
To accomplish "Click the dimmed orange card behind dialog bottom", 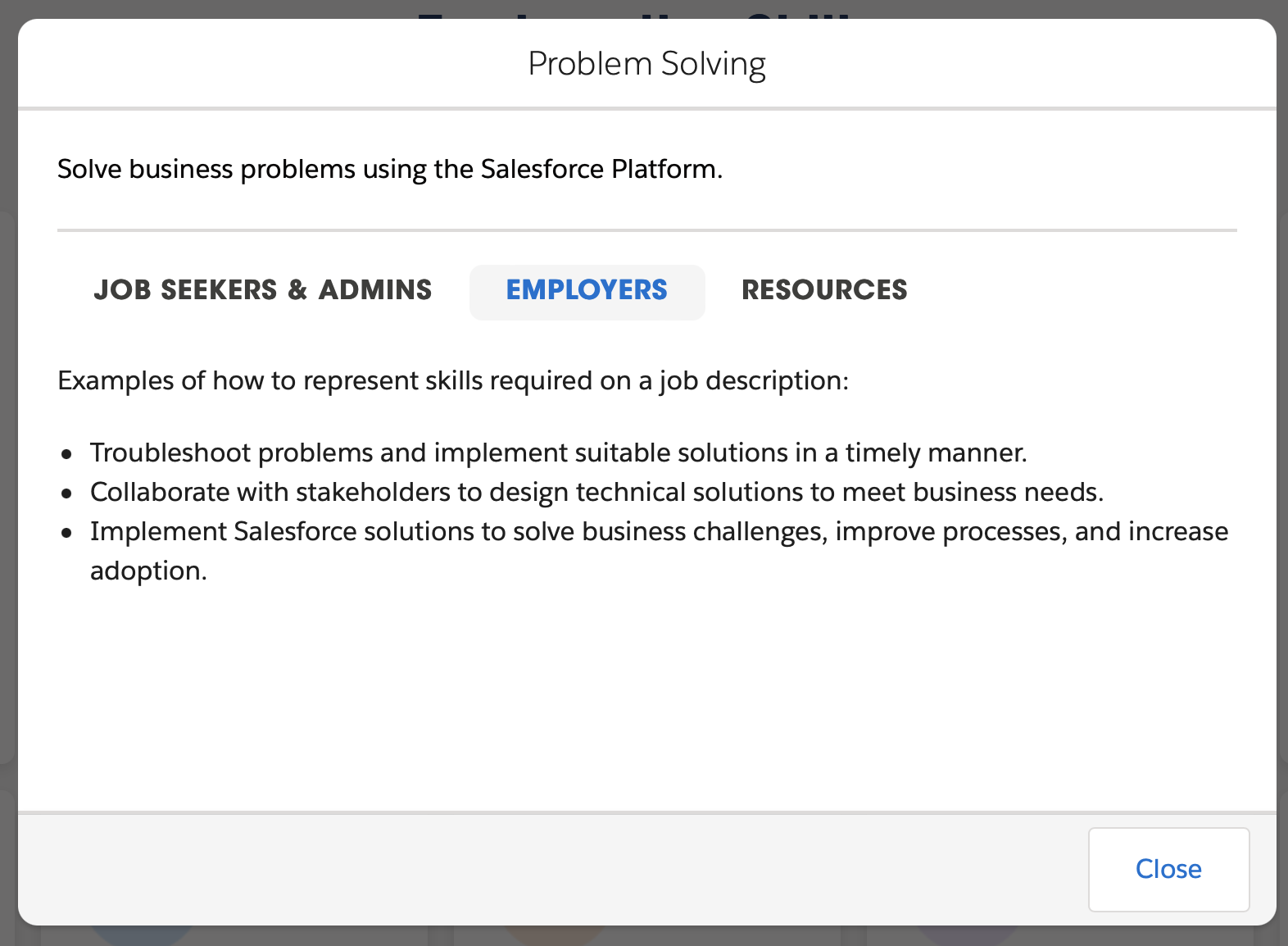I will coord(554,935).
